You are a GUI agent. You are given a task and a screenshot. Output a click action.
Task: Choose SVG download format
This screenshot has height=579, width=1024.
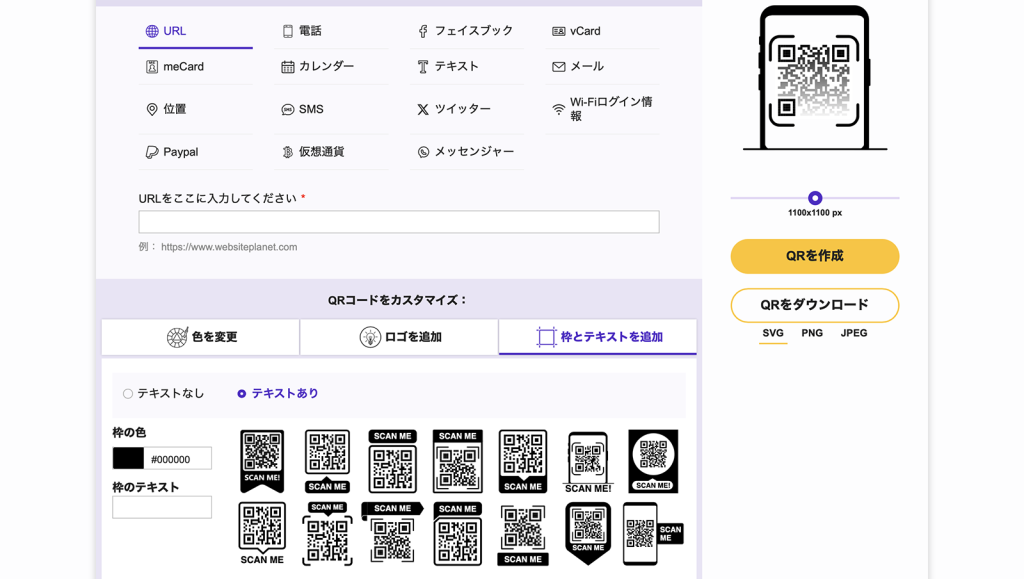(773, 333)
